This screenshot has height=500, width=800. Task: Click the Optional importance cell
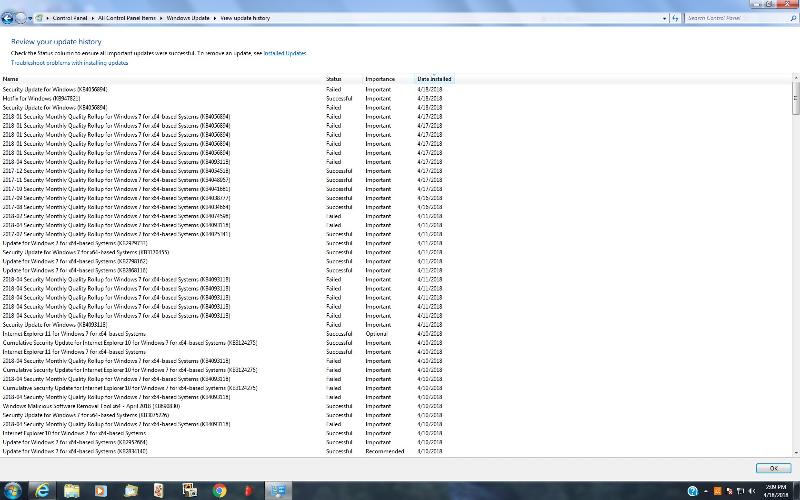[x=376, y=334]
